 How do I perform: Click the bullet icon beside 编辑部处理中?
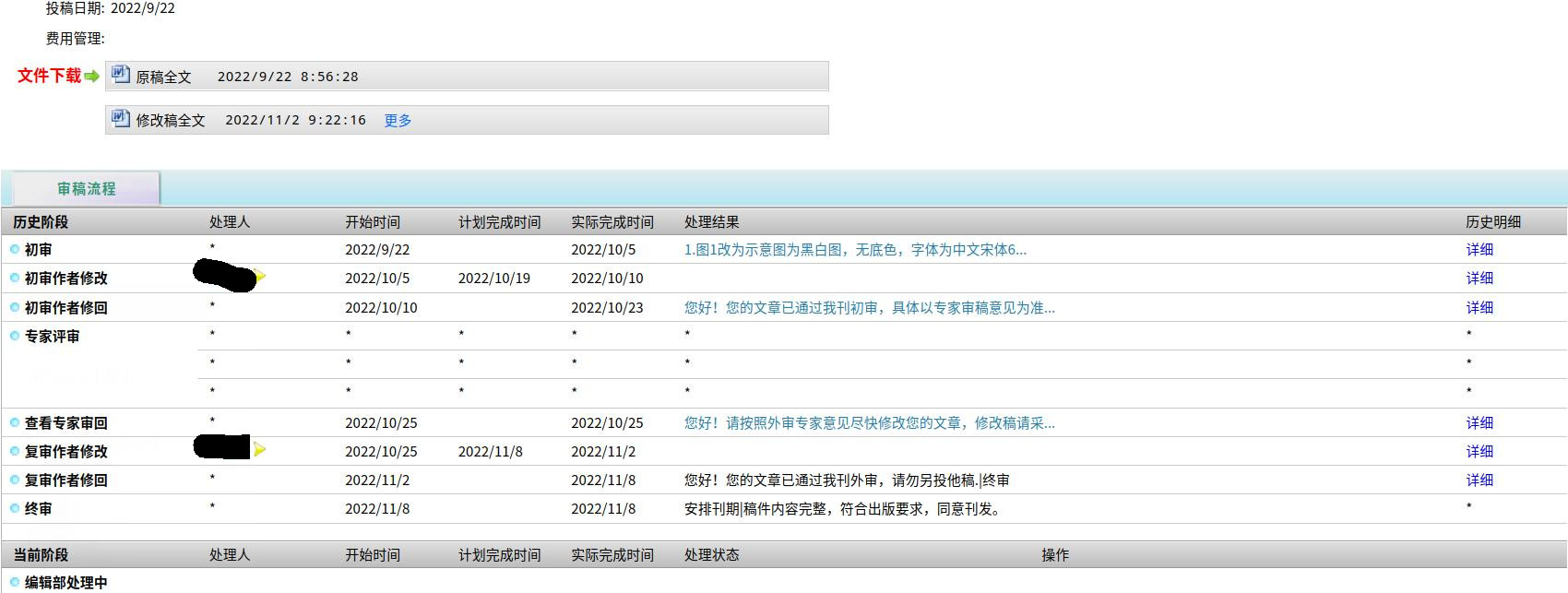(x=15, y=582)
